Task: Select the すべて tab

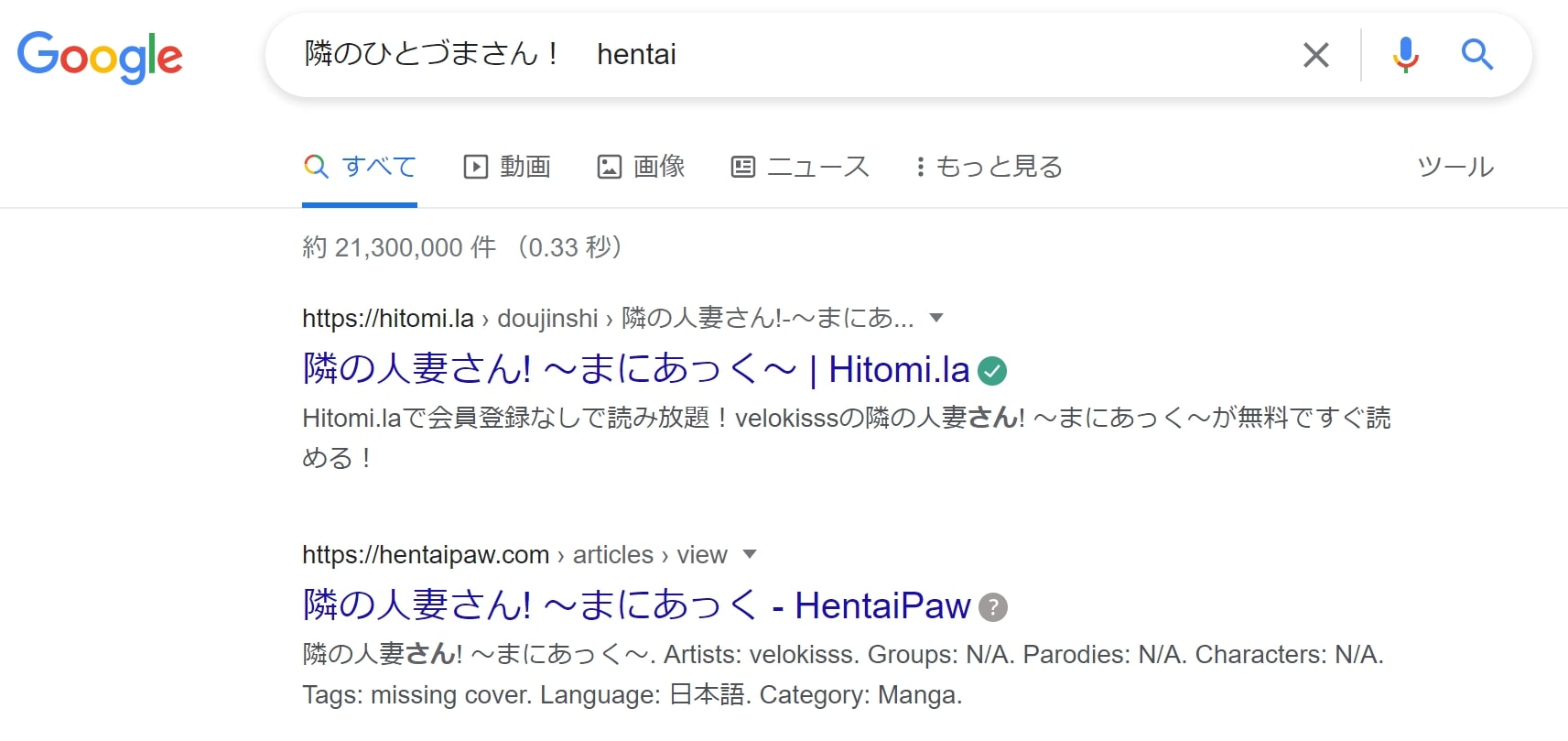Action: point(360,167)
